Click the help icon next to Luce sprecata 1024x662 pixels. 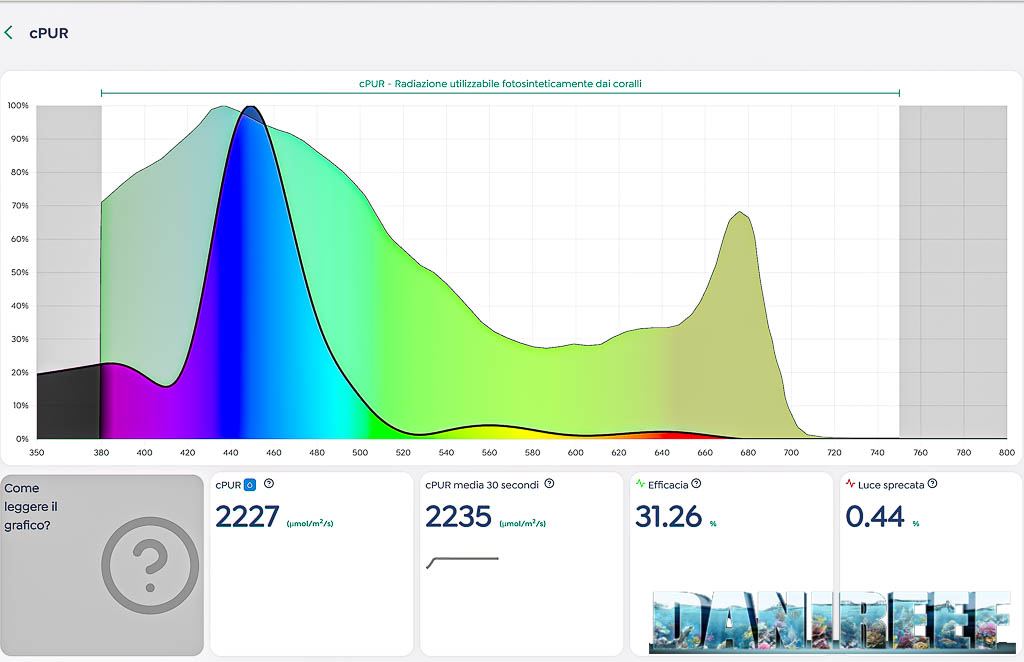(932, 484)
